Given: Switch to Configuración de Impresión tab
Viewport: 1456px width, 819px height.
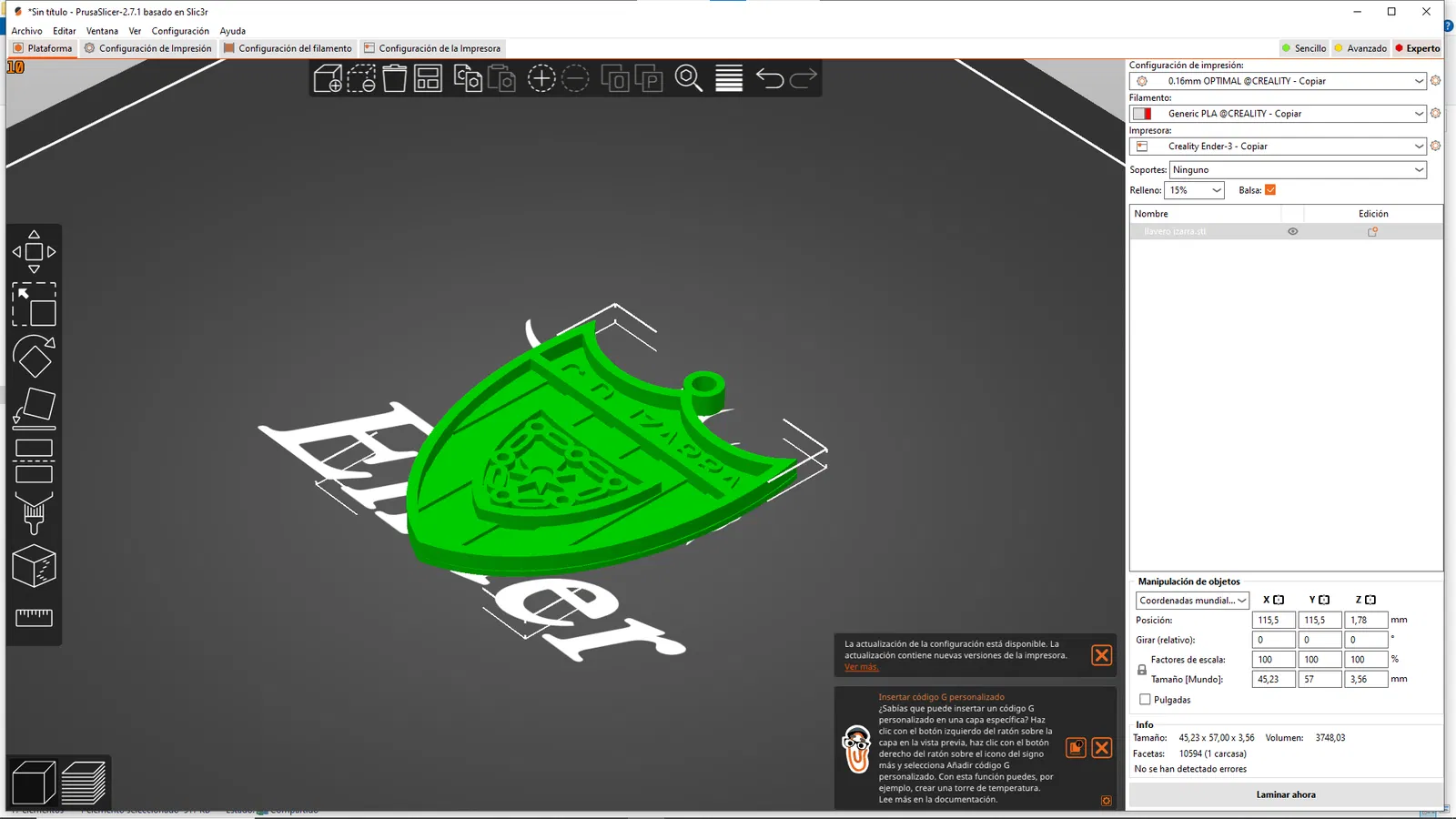Looking at the screenshot, I should pos(148,48).
